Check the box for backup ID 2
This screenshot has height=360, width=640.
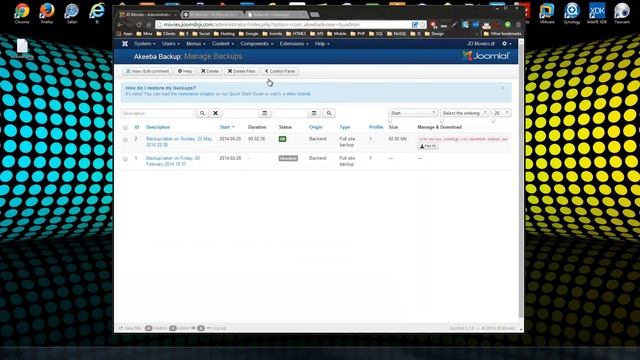[125, 140]
